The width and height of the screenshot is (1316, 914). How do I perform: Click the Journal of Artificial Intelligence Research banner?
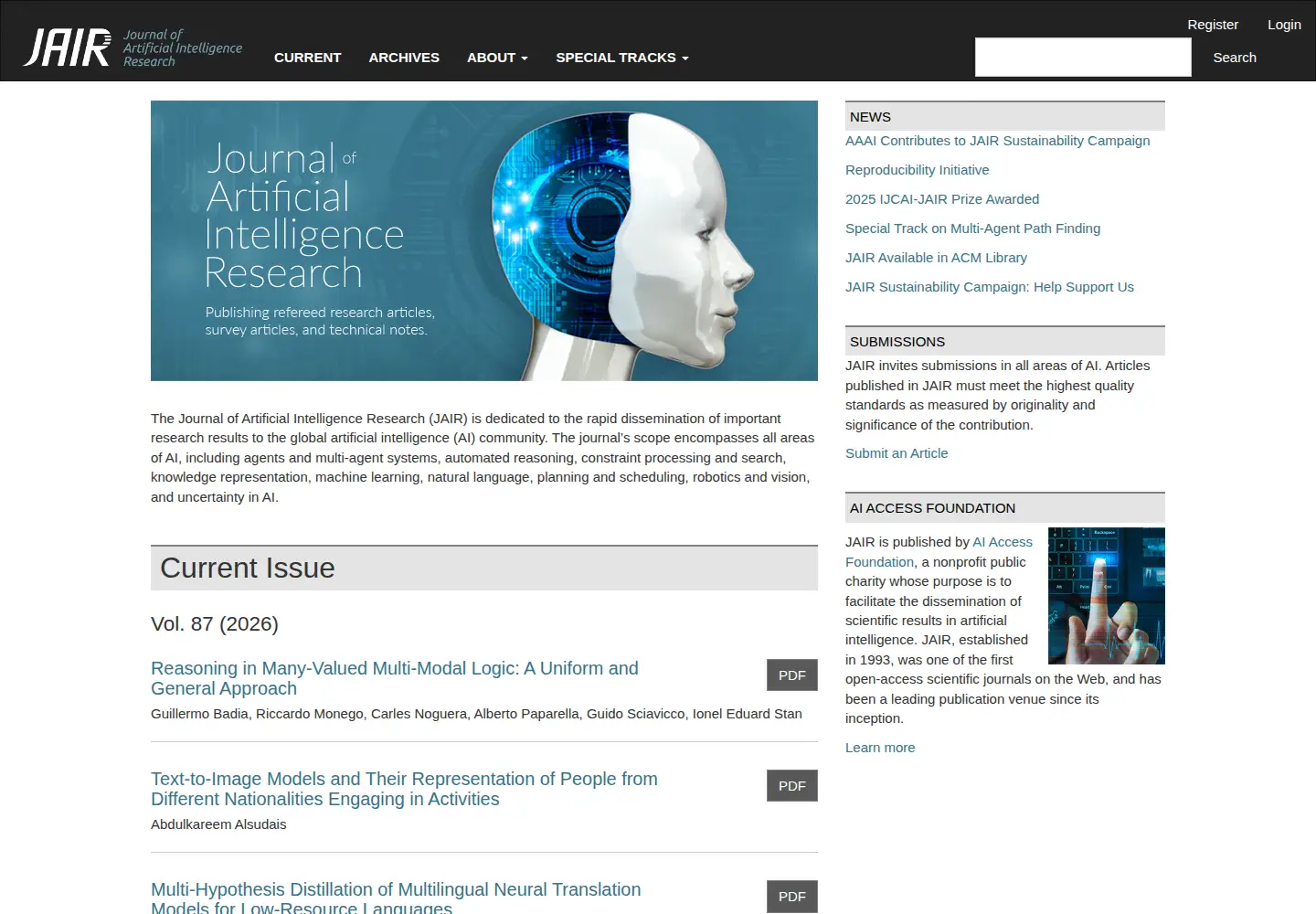pyautogui.click(x=484, y=240)
